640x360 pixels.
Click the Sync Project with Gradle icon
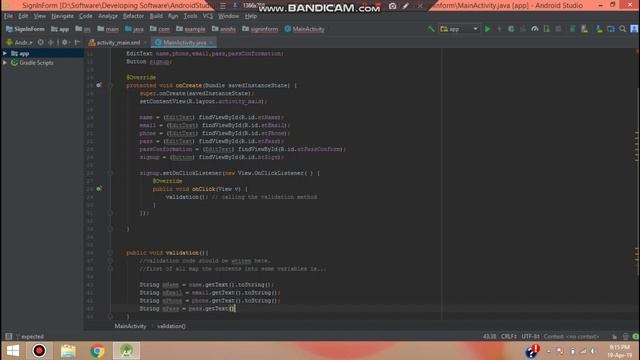click(x=573, y=29)
